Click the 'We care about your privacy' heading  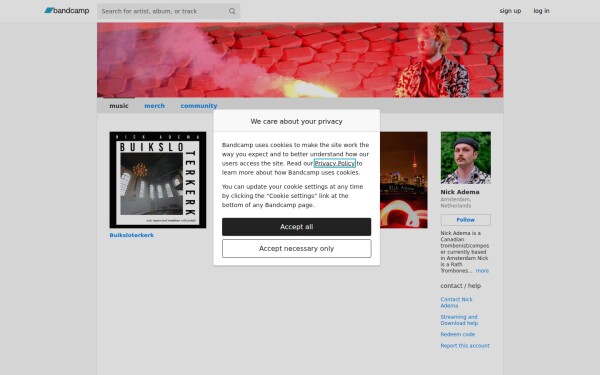coord(297,121)
